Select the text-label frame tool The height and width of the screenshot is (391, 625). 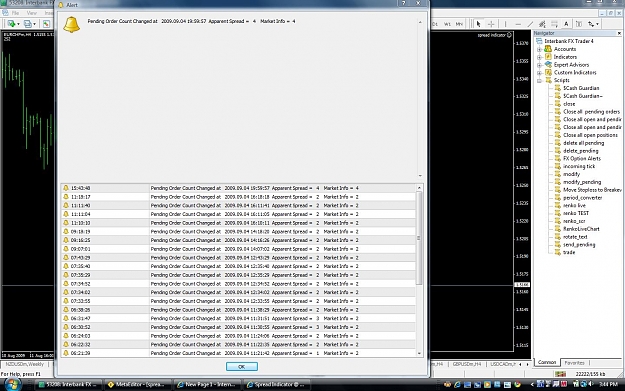[579, 24]
